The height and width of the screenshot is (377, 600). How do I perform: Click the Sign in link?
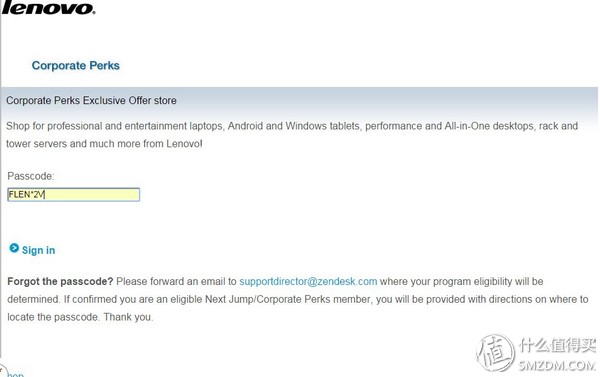[x=38, y=250]
